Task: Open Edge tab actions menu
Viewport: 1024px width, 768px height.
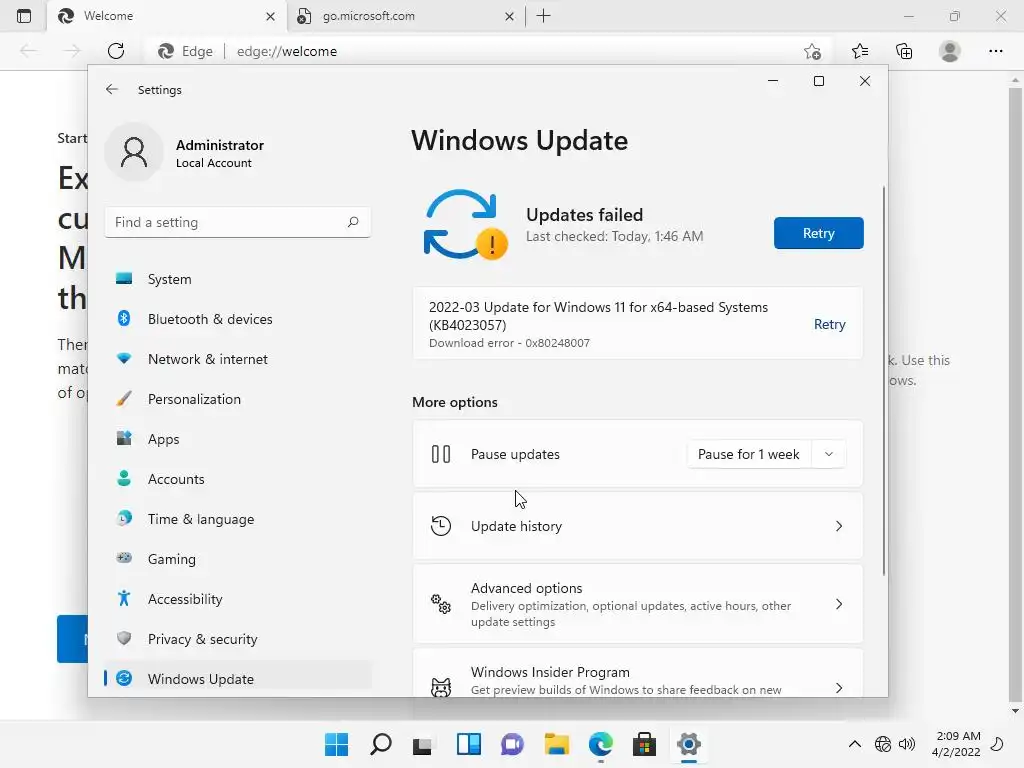Action: pyautogui.click(x=24, y=16)
